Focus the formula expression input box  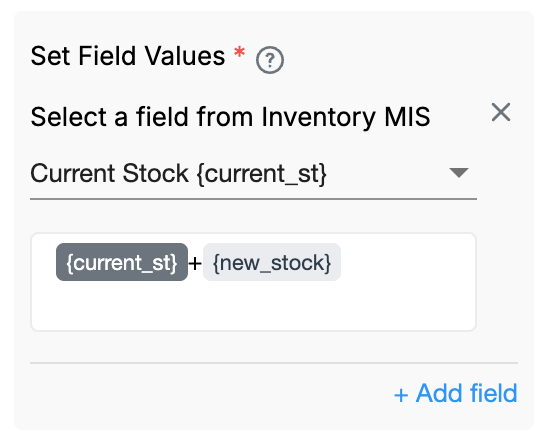click(x=253, y=282)
